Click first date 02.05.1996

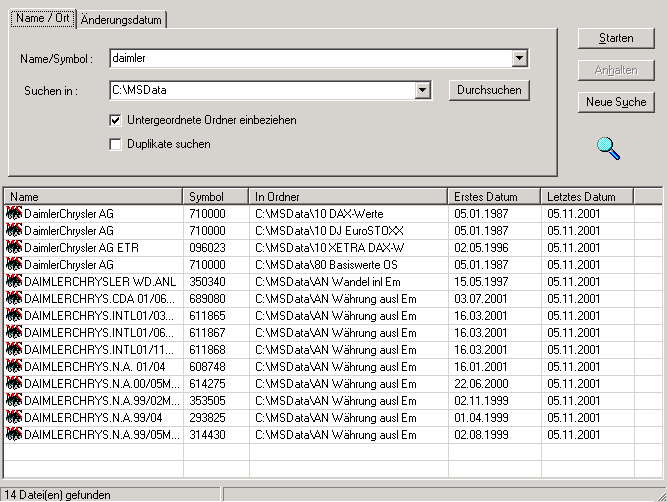tap(481, 248)
